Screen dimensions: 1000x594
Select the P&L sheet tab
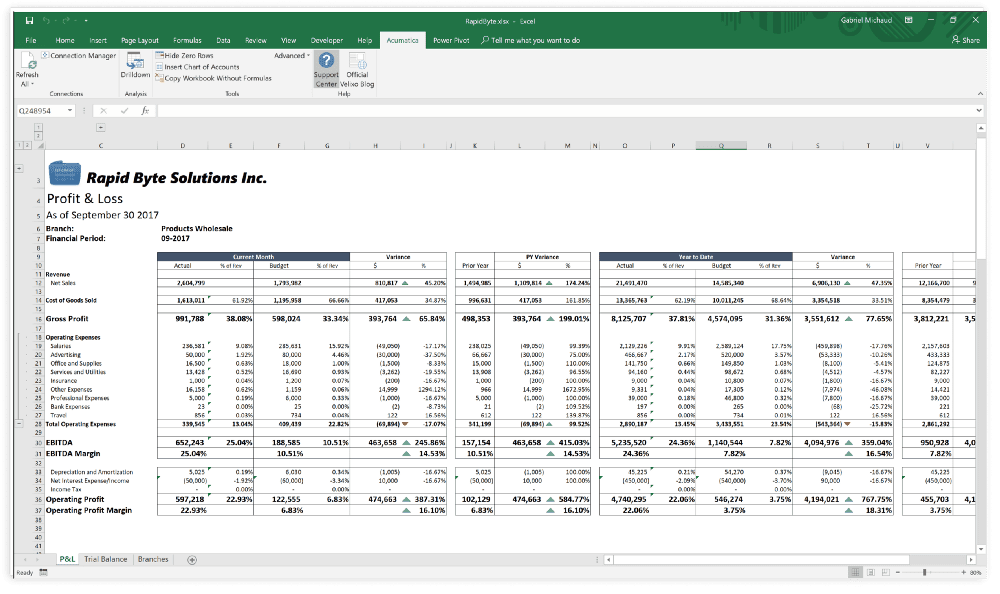(67, 560)
